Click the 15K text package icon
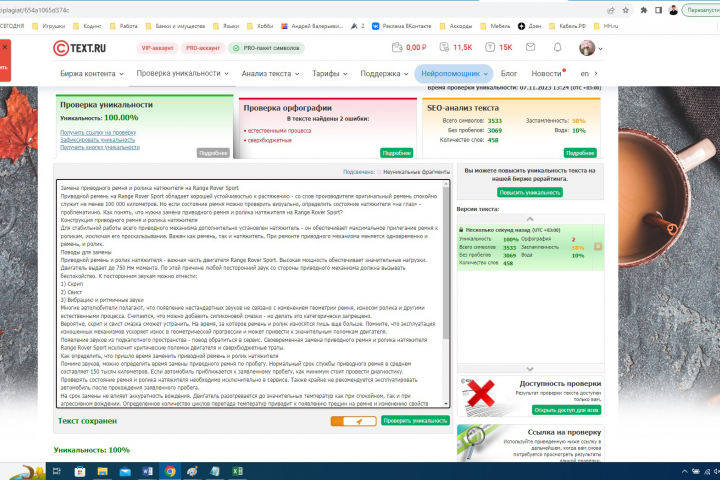This screenshot has width=720, height=480. coord(490,47)
